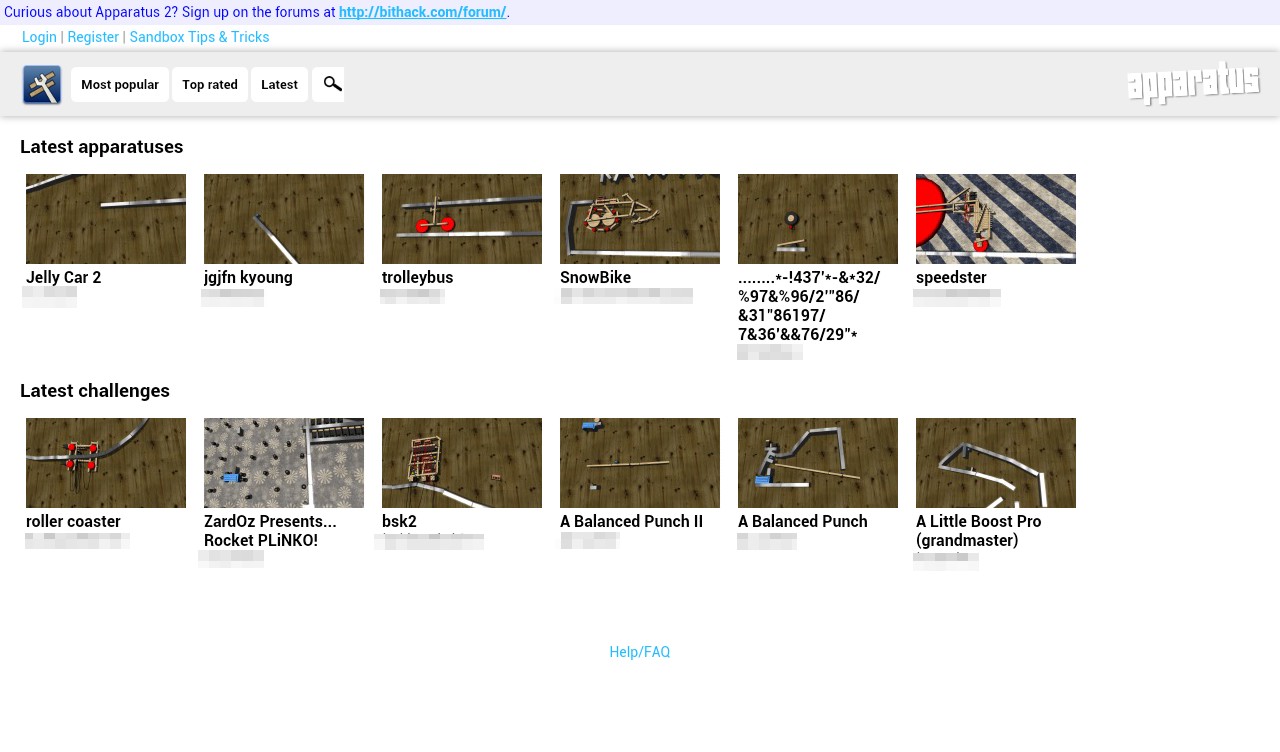Click the Login link
Image resolution: width=1280 pixels, height=752 pixels.
39,37
